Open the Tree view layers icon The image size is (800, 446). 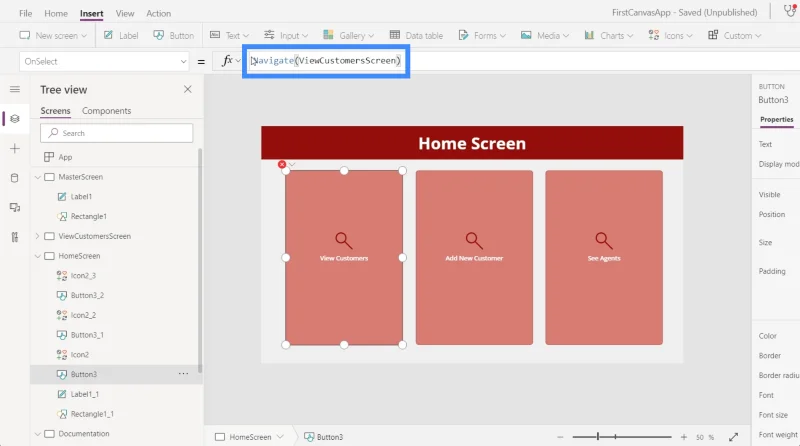click(15, 119)
